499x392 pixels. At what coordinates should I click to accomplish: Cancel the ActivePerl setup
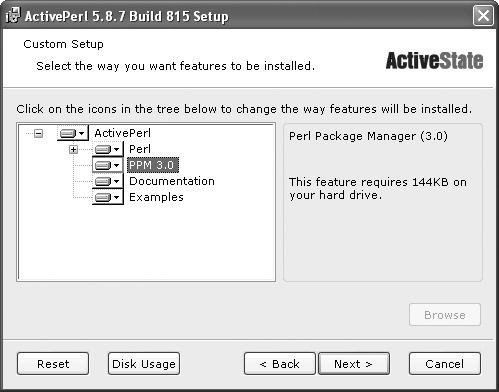point(445,364)
